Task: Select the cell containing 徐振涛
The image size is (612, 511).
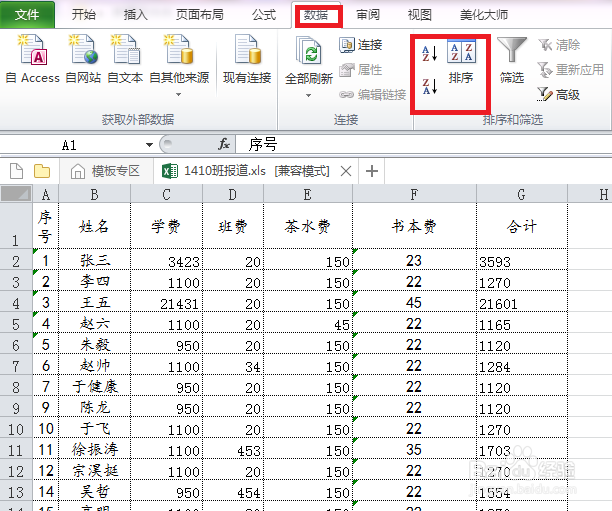Action: coord(94,450)
